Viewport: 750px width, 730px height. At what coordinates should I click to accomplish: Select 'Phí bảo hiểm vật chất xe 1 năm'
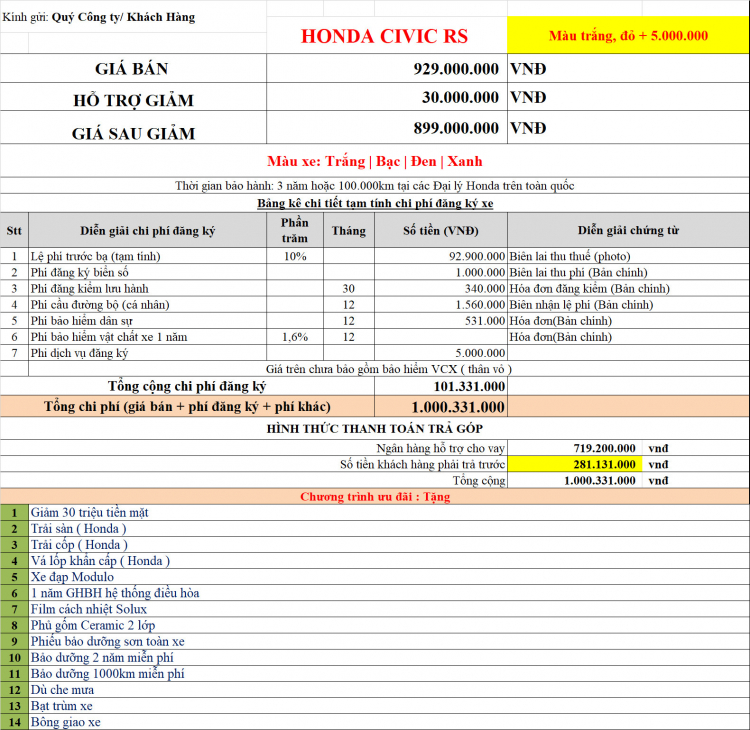pyautogui.click(x=109, y=337)
